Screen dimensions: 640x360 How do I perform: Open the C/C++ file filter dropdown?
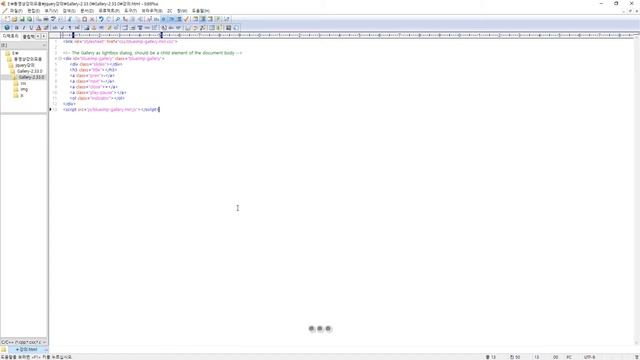click(24, 342)
